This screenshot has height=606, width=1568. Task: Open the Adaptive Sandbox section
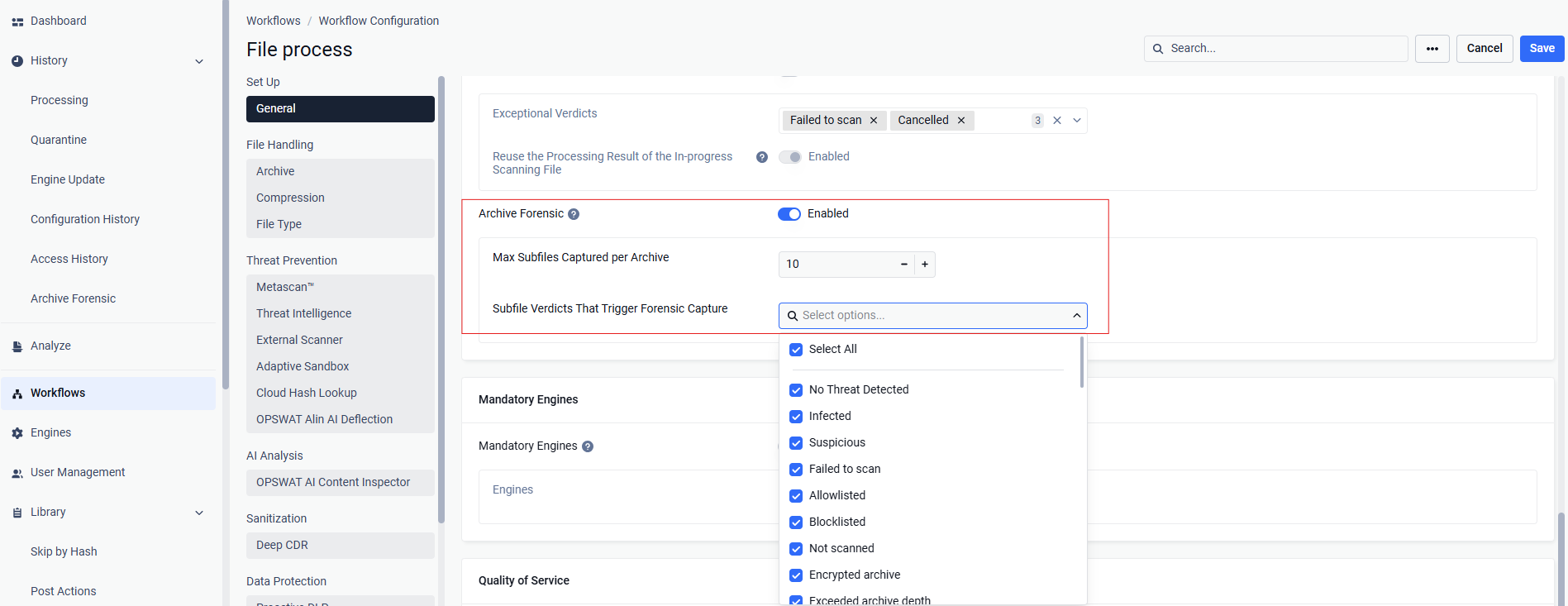click(x=341, y=367)
